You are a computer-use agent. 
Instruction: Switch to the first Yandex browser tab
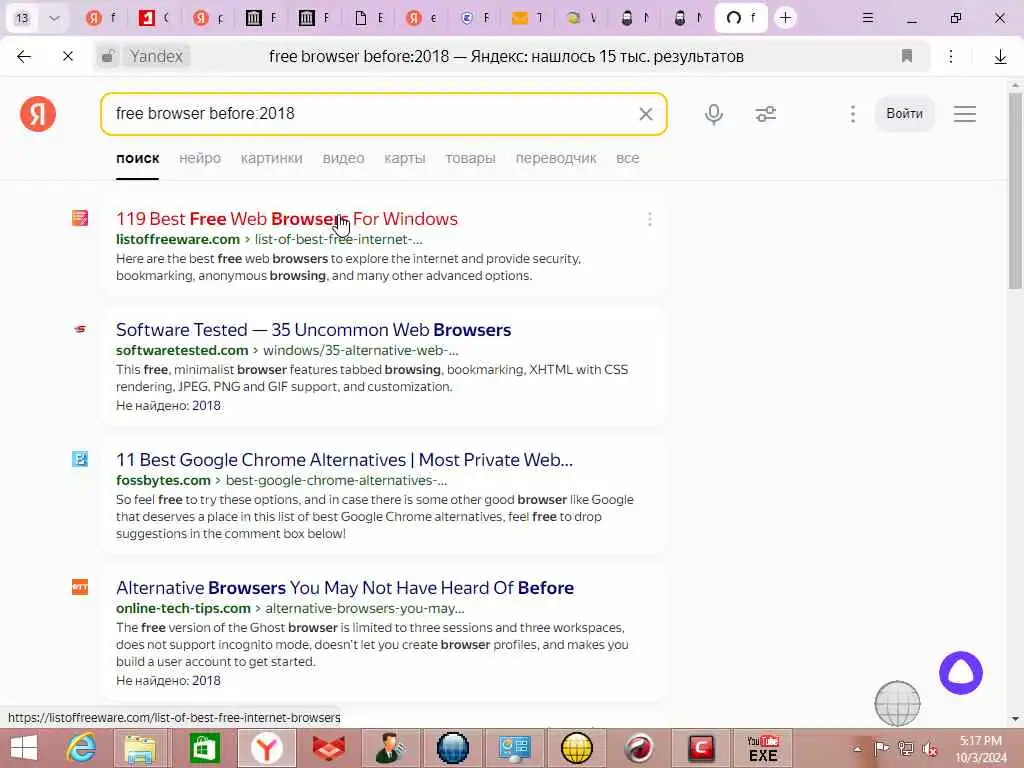coord(101,18)
